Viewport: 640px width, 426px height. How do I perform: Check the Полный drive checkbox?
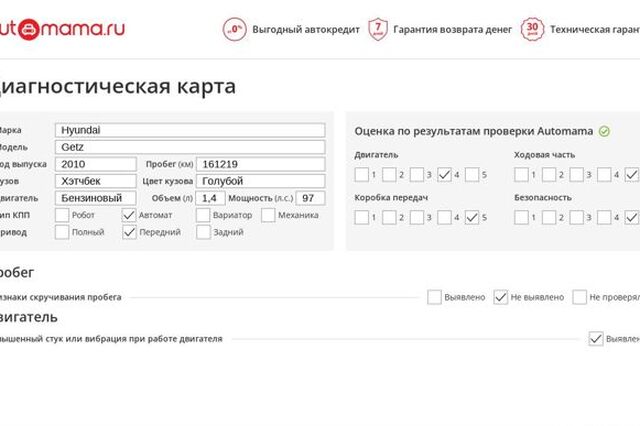(x=62, y=232)
